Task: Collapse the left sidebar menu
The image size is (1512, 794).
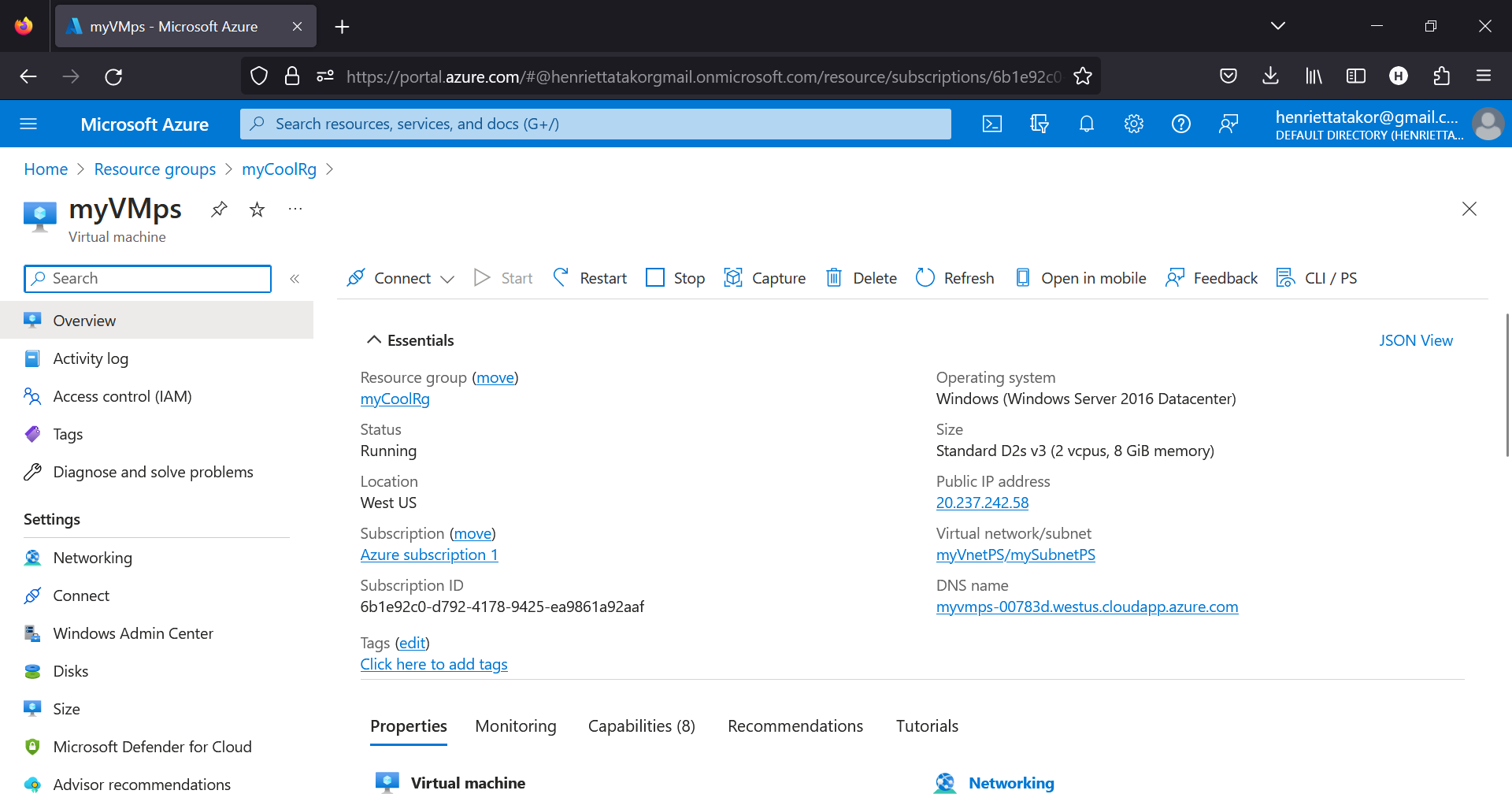Action: 295,279
